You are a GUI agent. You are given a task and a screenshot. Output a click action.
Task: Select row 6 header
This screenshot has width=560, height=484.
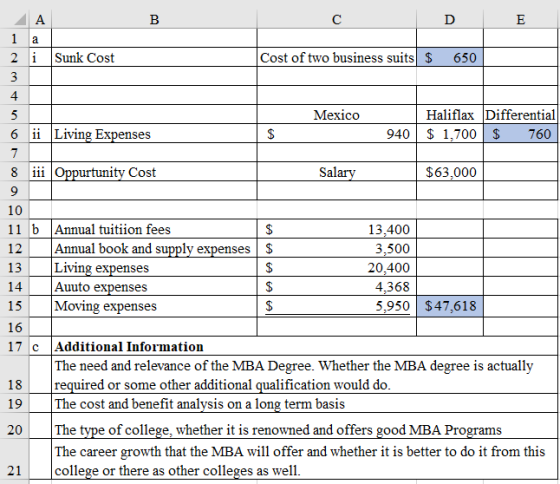pos(14,134)
